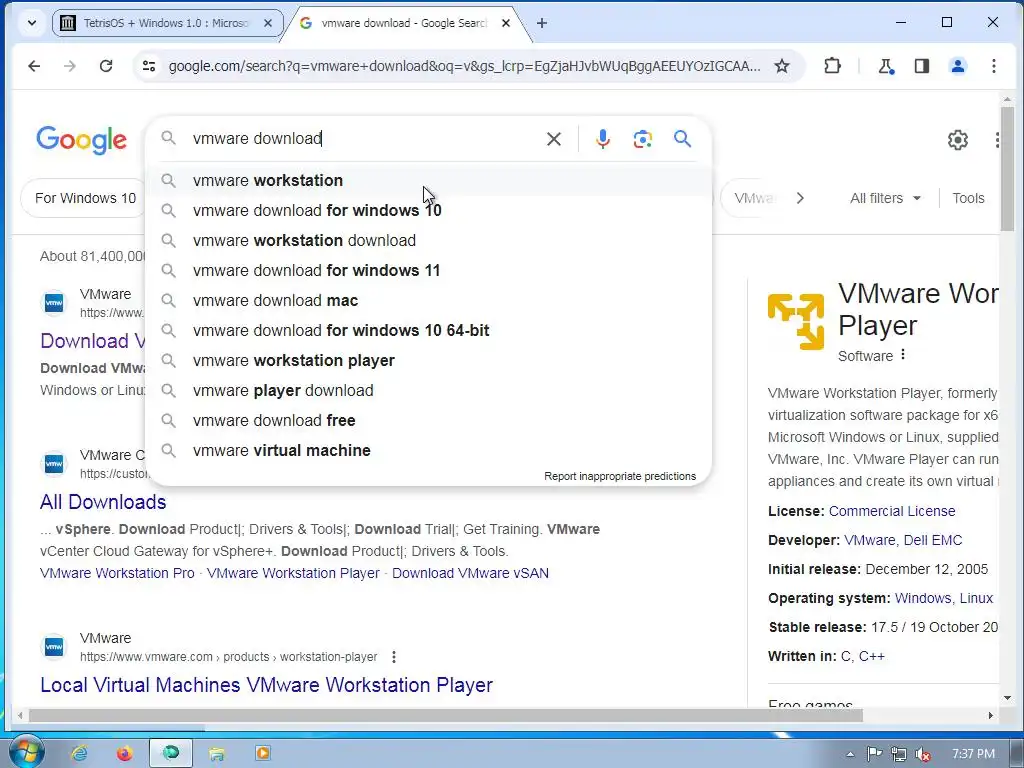Toggle the browser side panel
The height and width of the screenshot is (768, 1024).
(921, 66)
